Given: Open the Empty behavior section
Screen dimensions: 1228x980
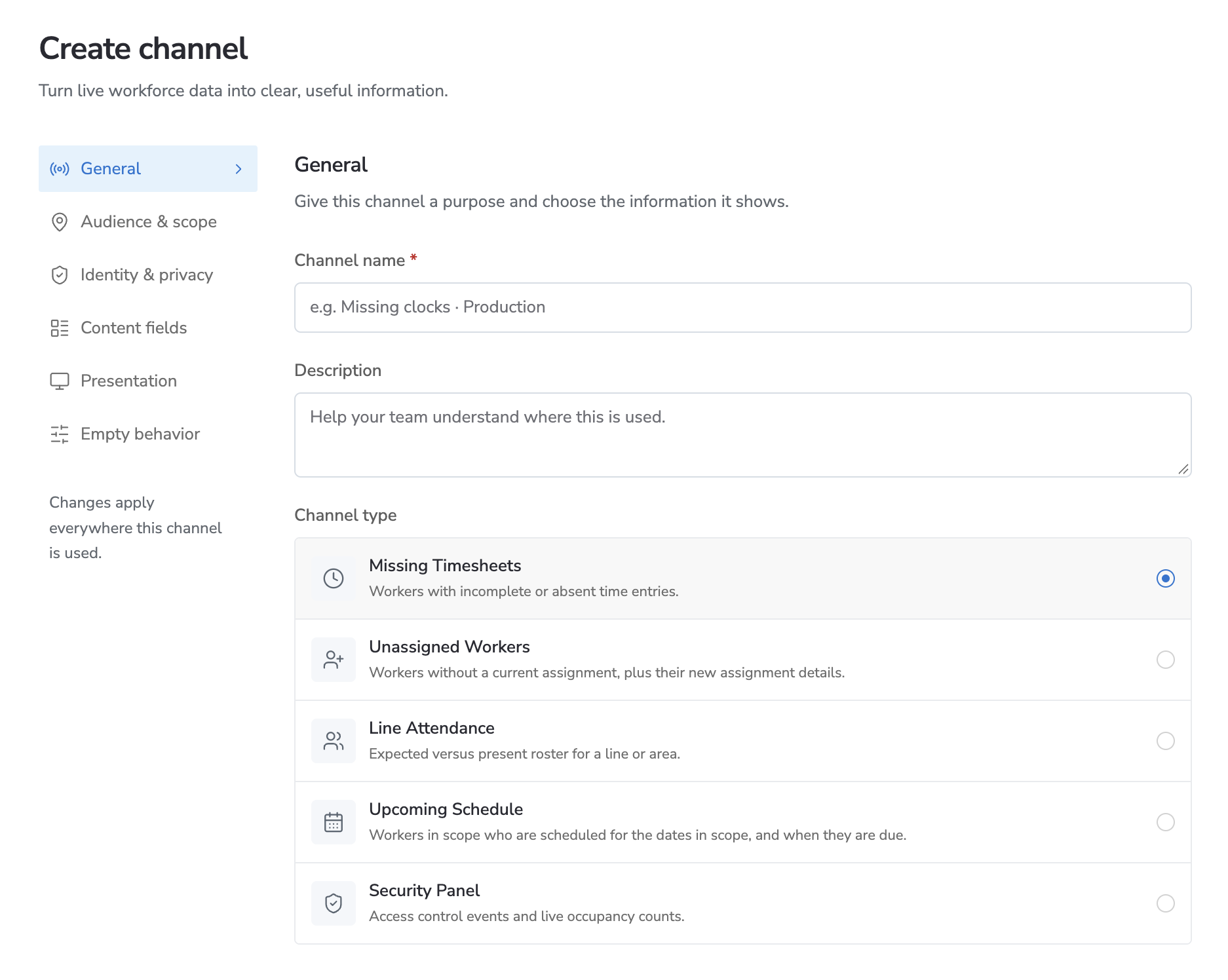Looking at the screenshot, I should point(148,434).
